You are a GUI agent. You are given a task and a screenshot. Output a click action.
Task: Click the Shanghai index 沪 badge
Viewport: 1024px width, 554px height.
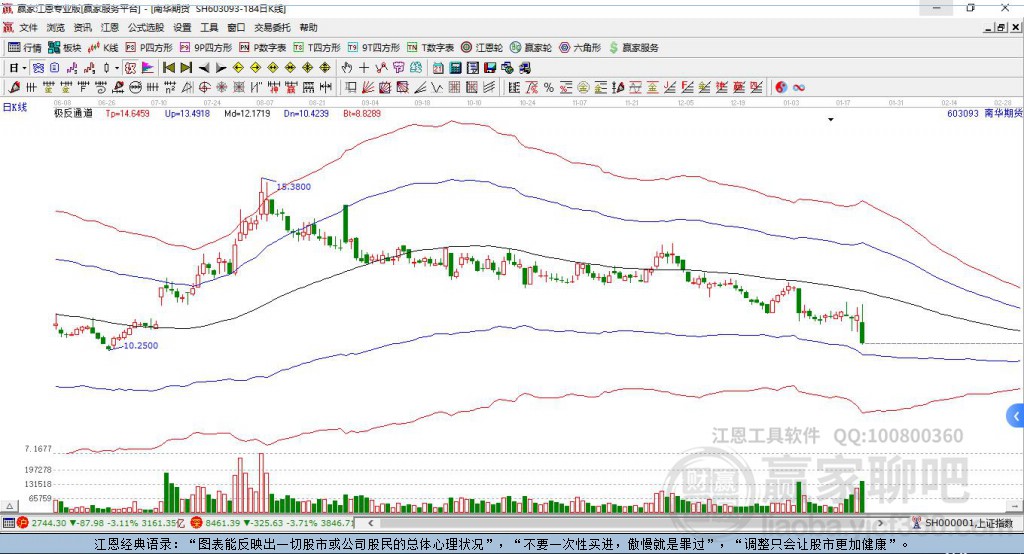coord(22,523)
